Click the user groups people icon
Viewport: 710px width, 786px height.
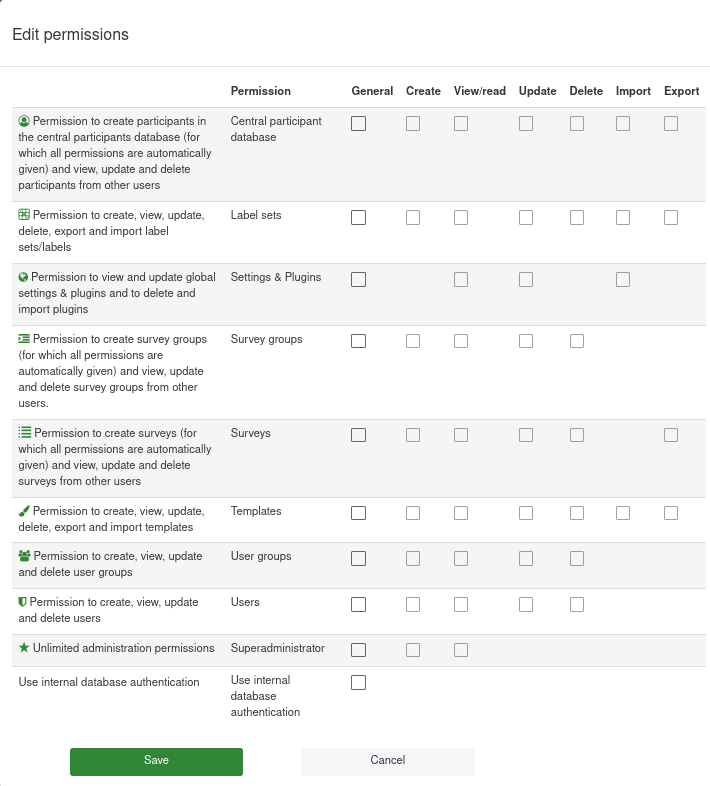click(25, 556)
